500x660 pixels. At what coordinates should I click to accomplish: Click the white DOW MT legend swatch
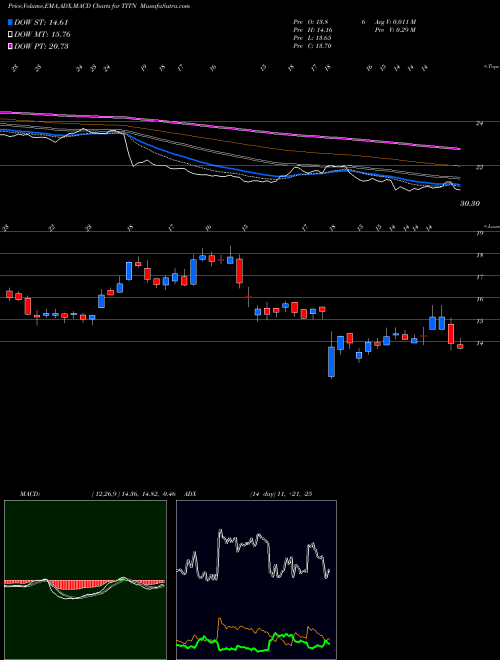tap(10, 35)
